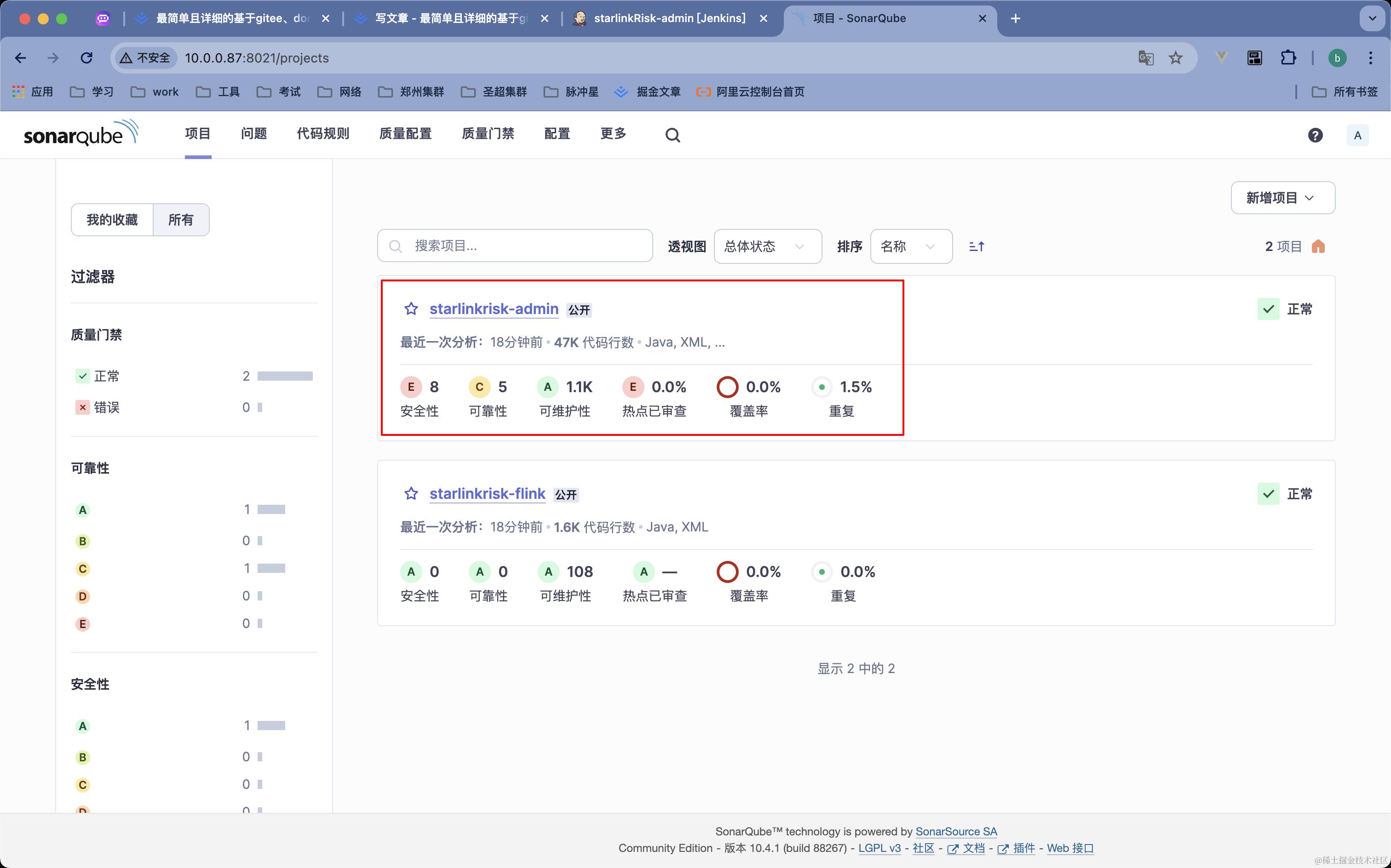Open the help question mark icon

1315,135
